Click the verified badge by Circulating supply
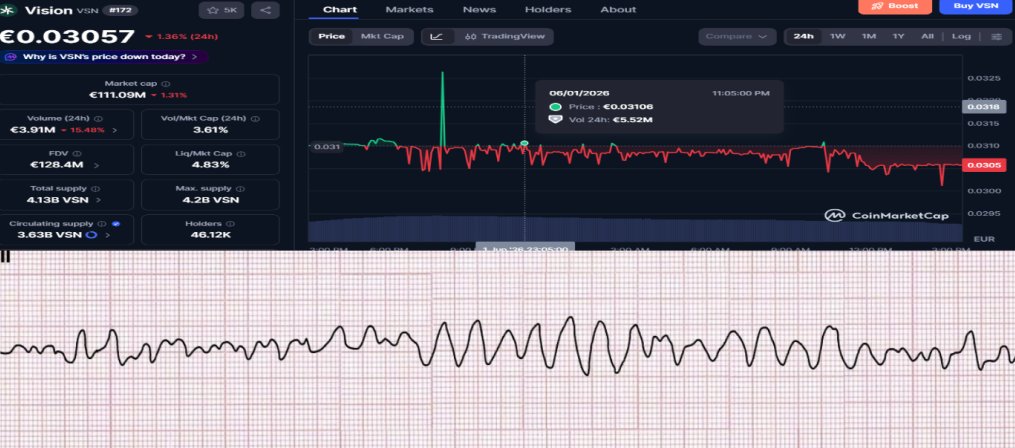The image size is (1015, 448). [116, 223]
